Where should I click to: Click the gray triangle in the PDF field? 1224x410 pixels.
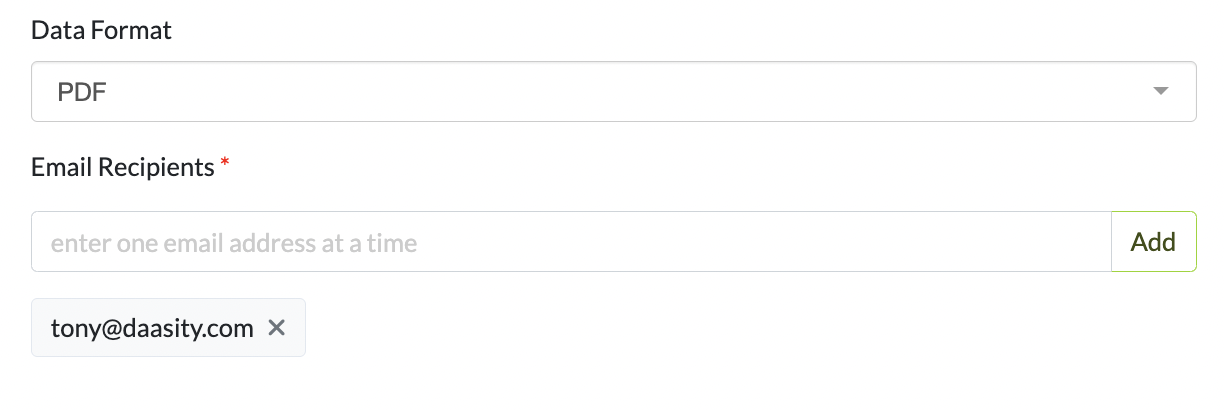(x=1160, y=92)
